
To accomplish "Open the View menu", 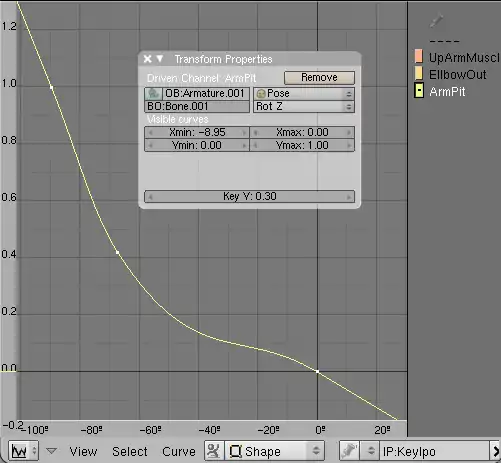I will click(83, 452).
